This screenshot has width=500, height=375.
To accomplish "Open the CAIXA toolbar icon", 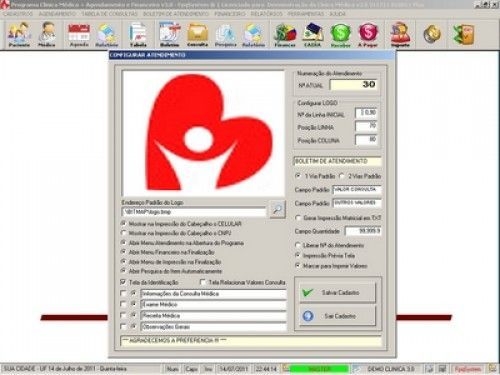I will click(x=312, y=34).
